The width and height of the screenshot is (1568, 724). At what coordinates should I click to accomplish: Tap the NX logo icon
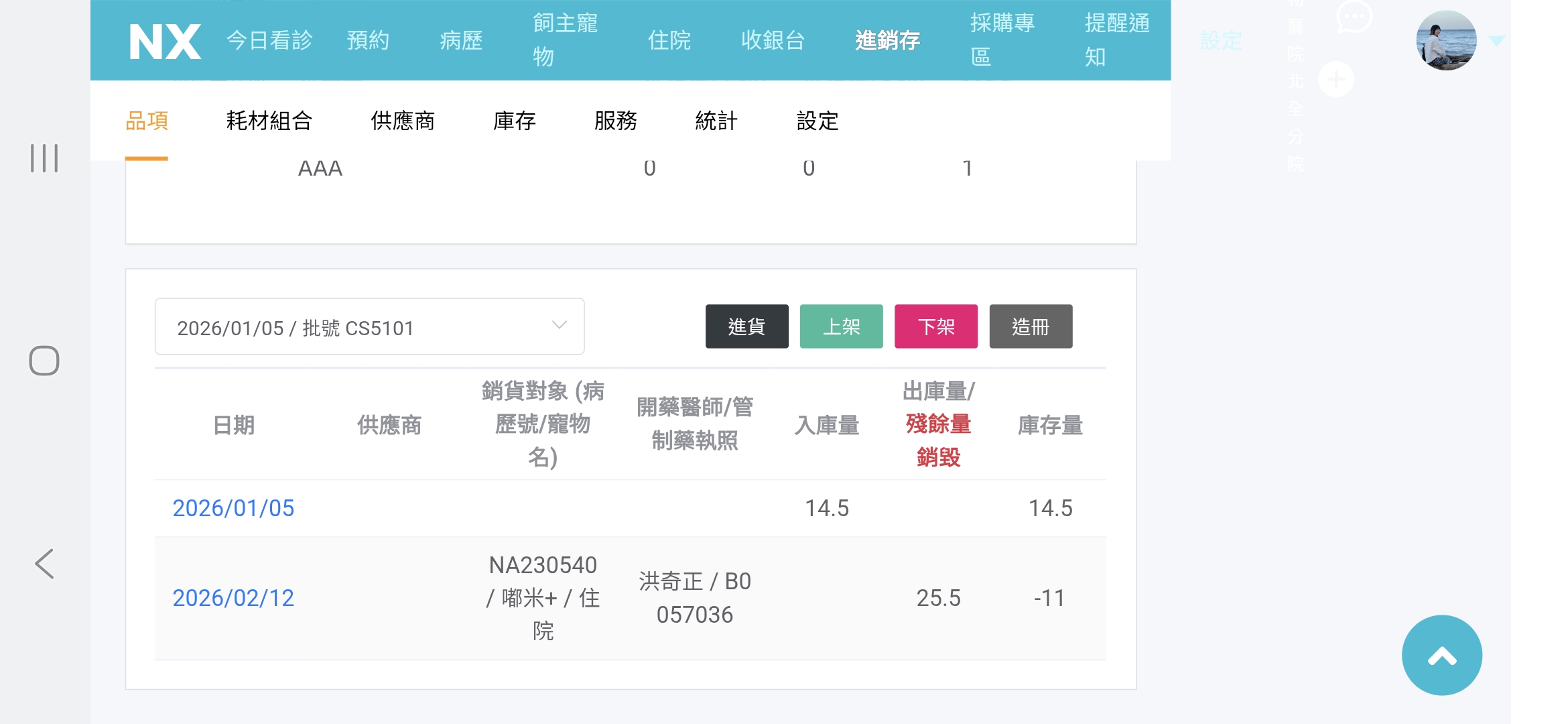(x=165, y=42)
